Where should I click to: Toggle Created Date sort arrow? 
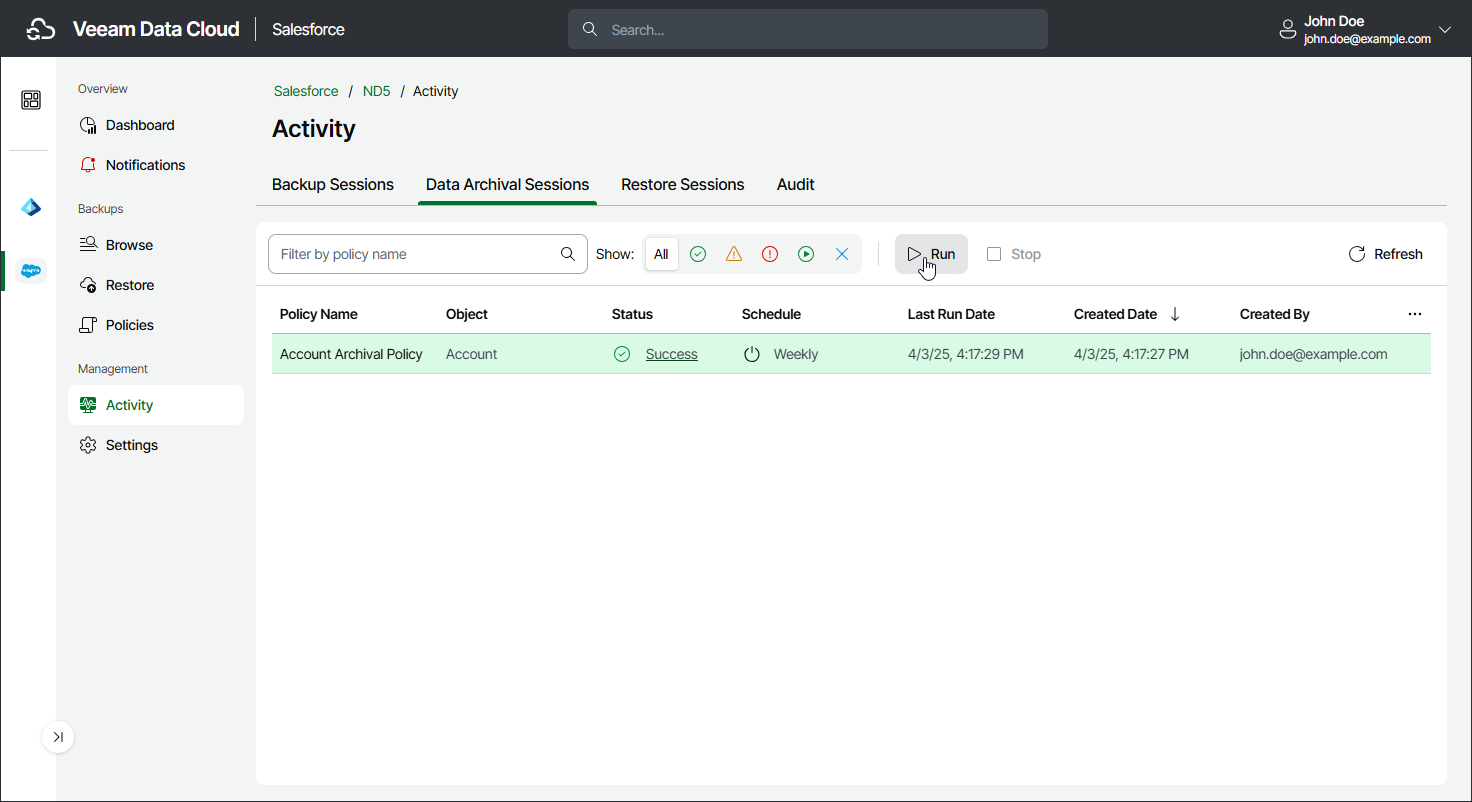[1175, 314]
